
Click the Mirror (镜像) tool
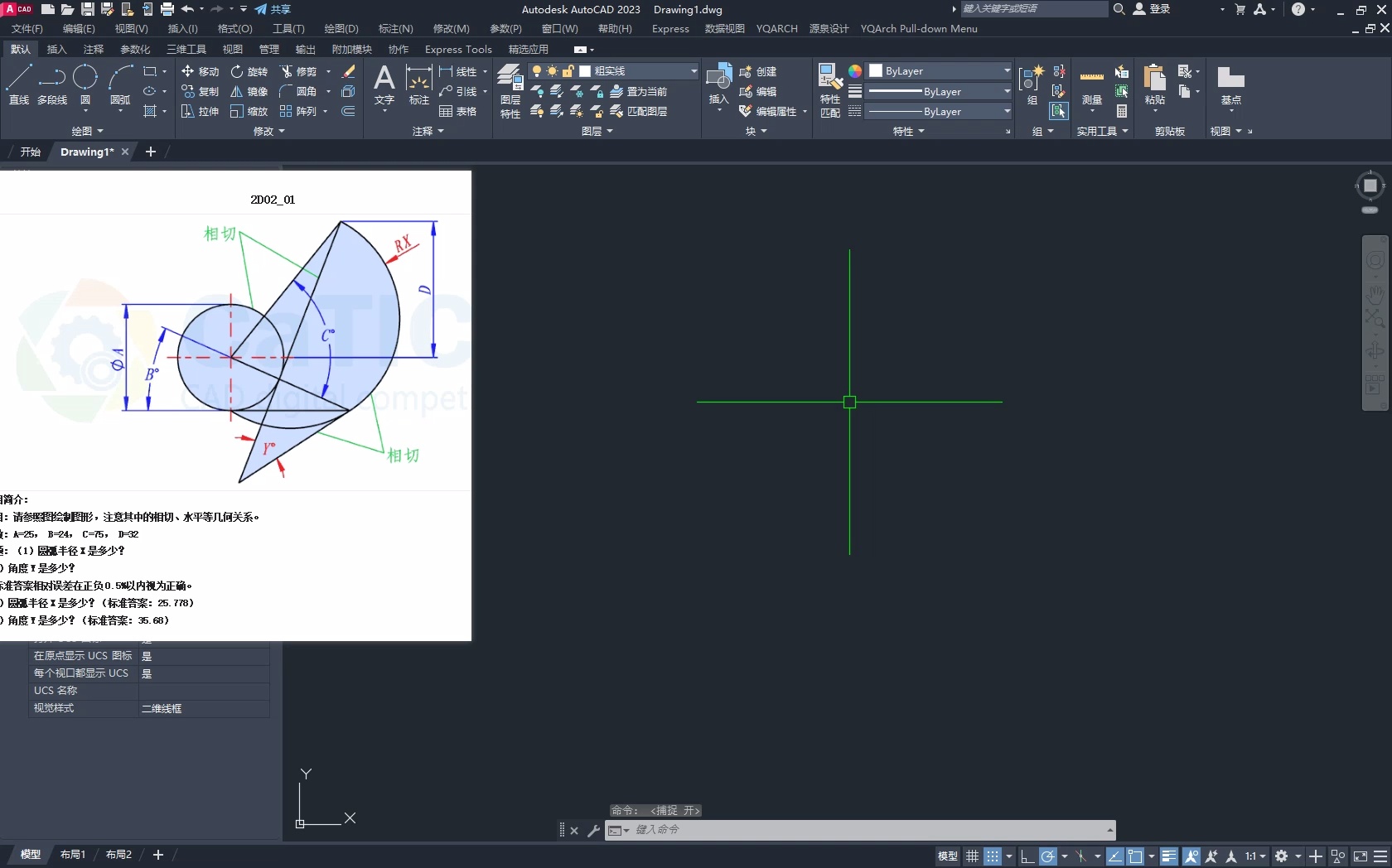tap(249, 91)
